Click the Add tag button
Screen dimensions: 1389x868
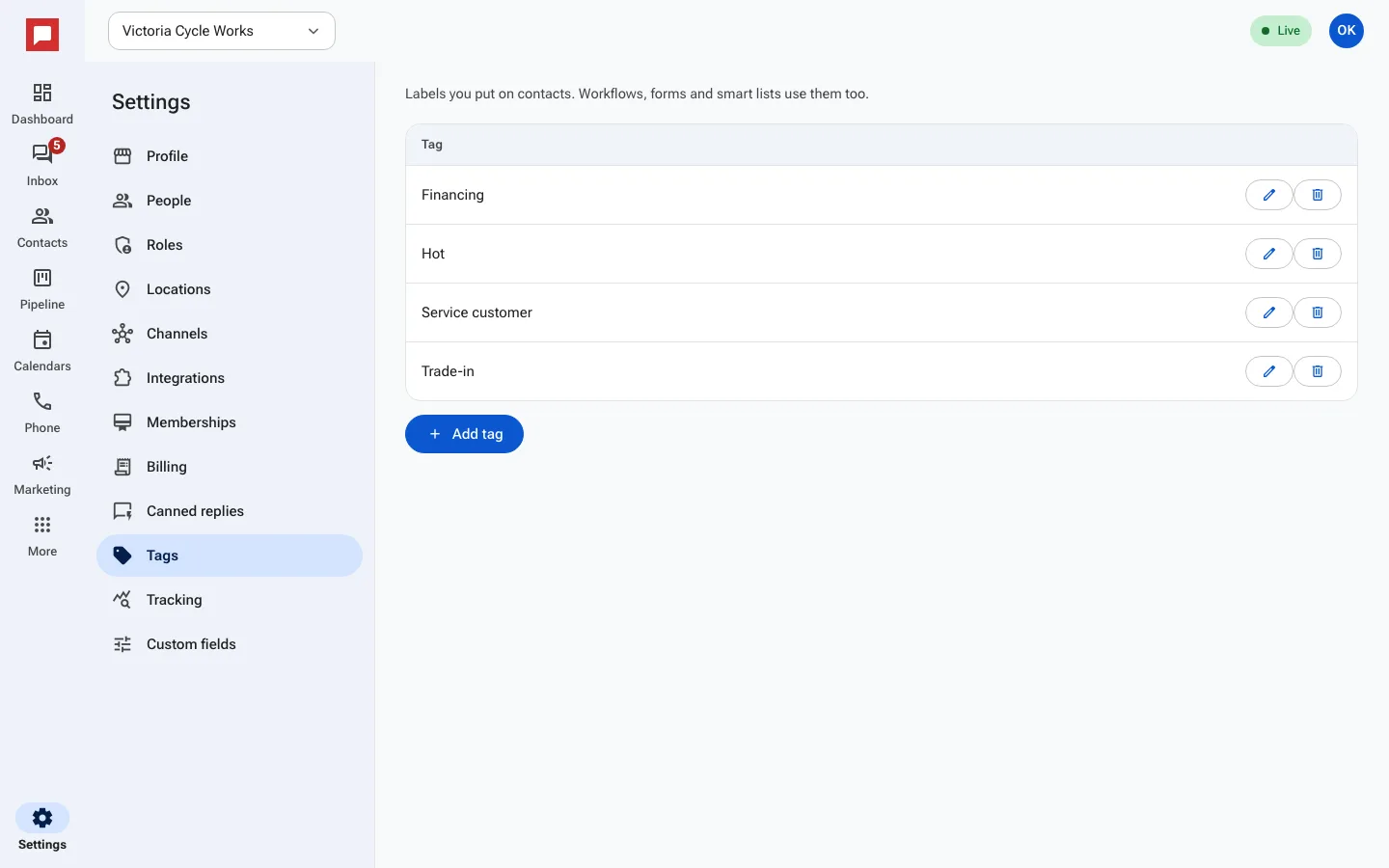[464, 434]
